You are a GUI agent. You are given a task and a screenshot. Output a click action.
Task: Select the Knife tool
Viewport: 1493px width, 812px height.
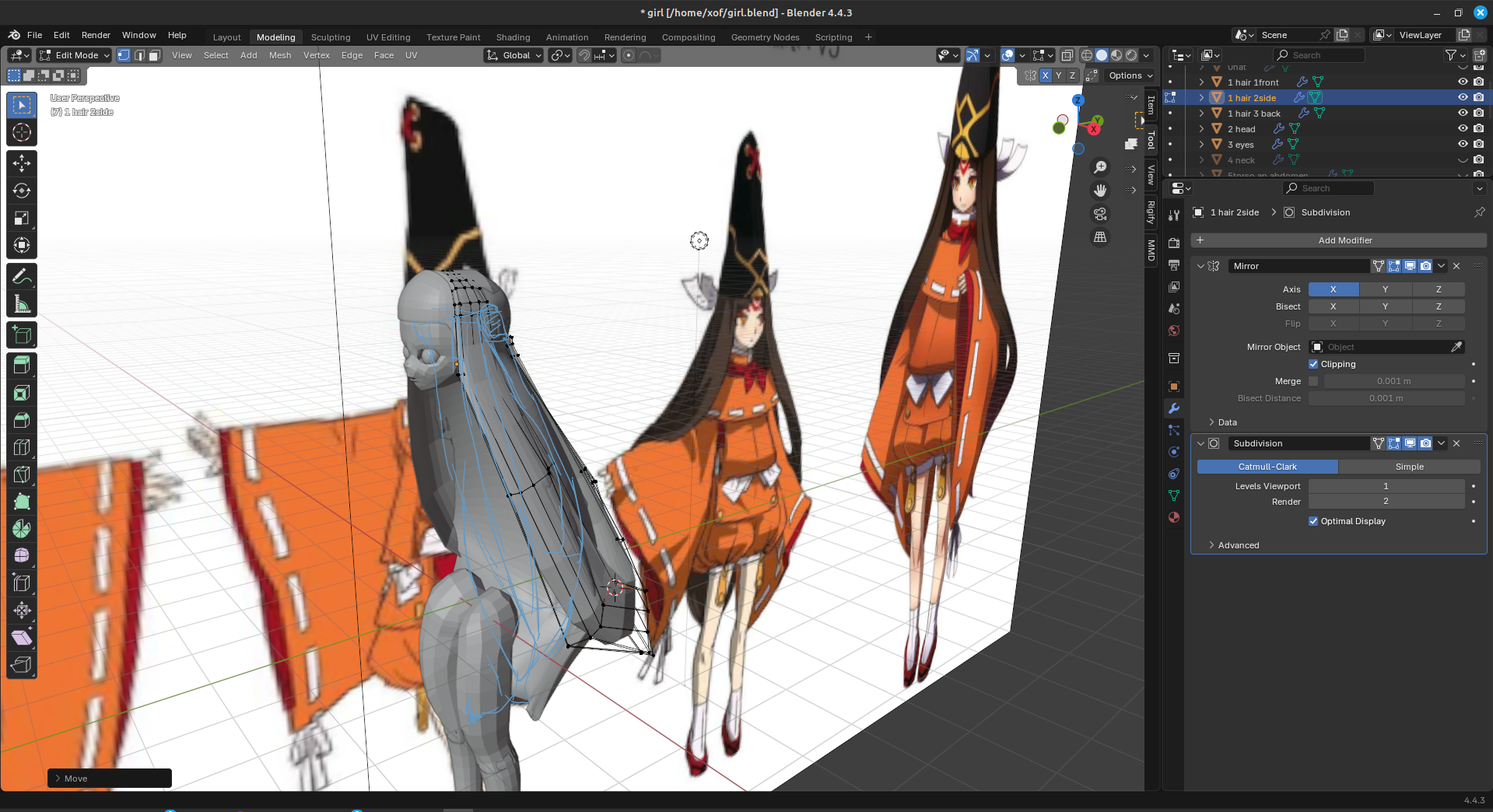22,474
